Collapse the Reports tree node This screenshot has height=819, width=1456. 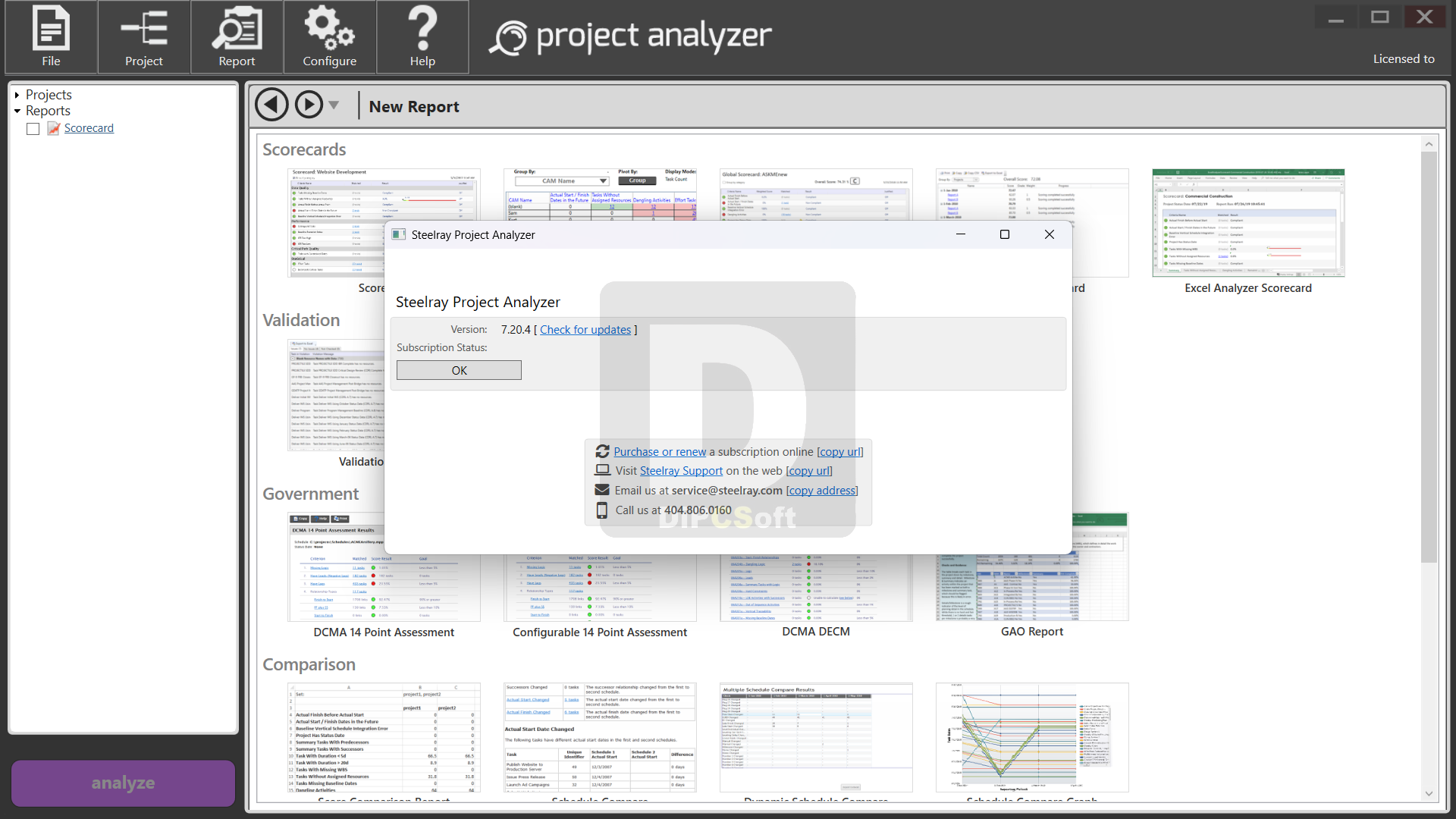pyautogui.click(x=17, y=111)
